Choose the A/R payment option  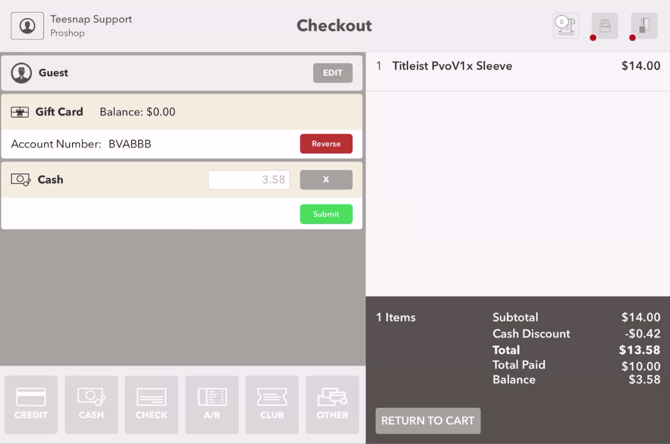click(x=212, y=404)
